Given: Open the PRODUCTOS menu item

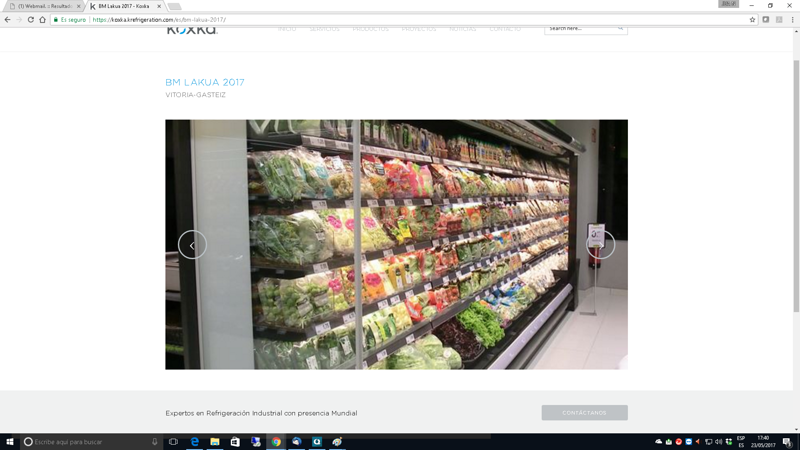Looking at the screenshot, I should coord(370,29).
